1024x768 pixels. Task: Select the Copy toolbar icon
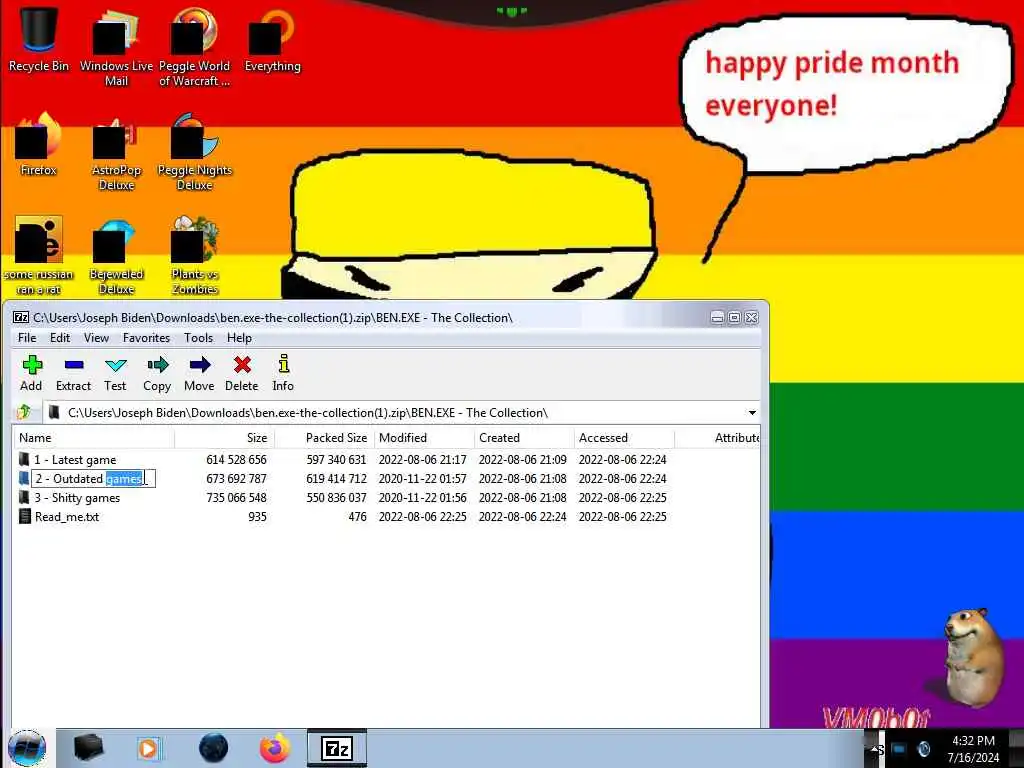[x=157, y=373]
